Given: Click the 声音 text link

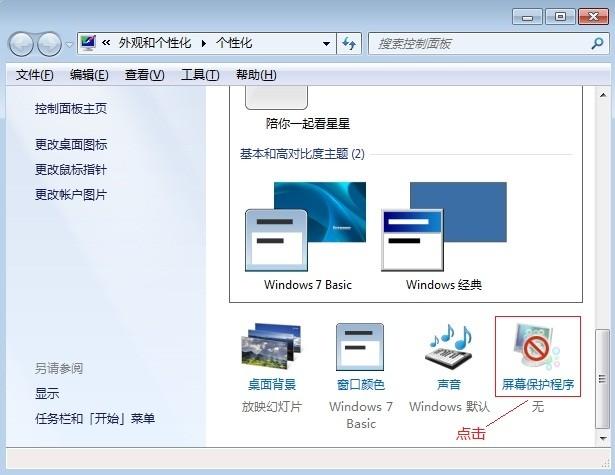Looking at the screenshot, I should [x=449, y=384].
